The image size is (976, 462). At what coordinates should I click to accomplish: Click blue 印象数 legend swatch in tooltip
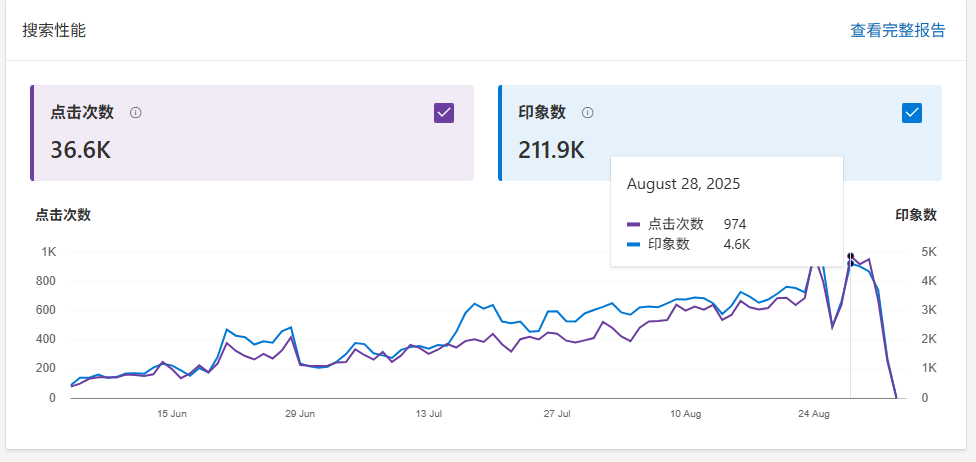[x=634, y=244]
